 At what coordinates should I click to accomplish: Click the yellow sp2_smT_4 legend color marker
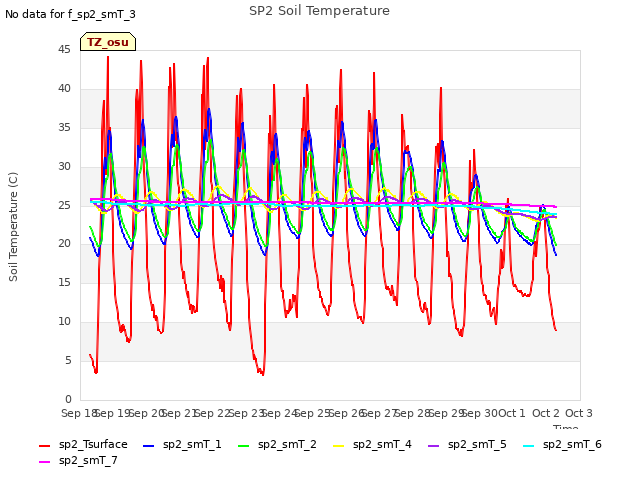click(x=339, y=446)
